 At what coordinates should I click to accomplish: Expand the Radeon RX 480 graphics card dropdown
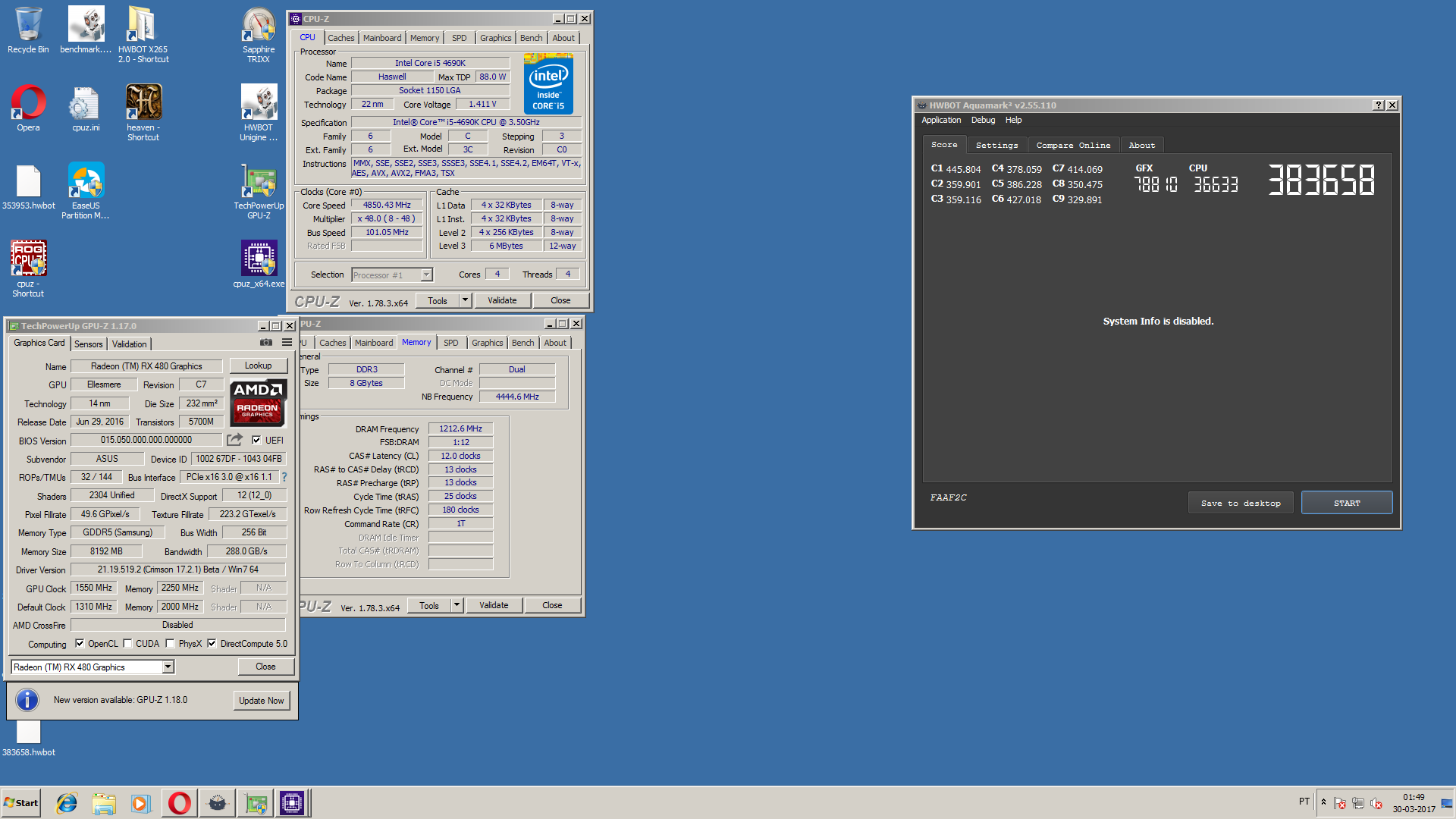coord(168,667)
